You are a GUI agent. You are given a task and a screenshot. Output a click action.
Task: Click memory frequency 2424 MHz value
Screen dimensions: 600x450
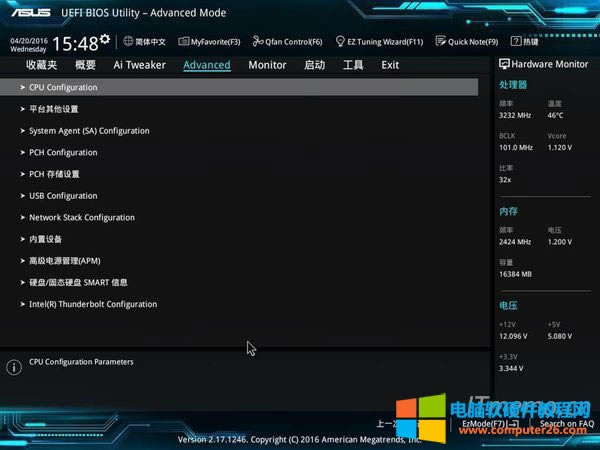[x=515, y=242]
